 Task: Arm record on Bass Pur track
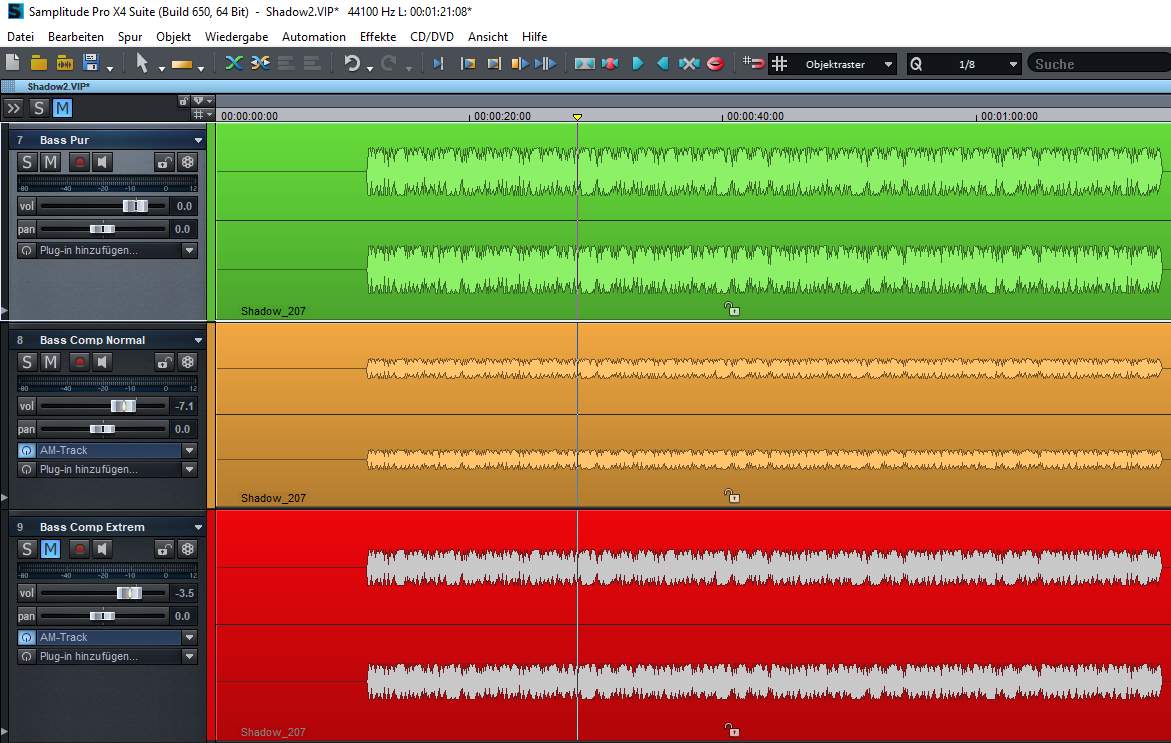tap(79, 162)
